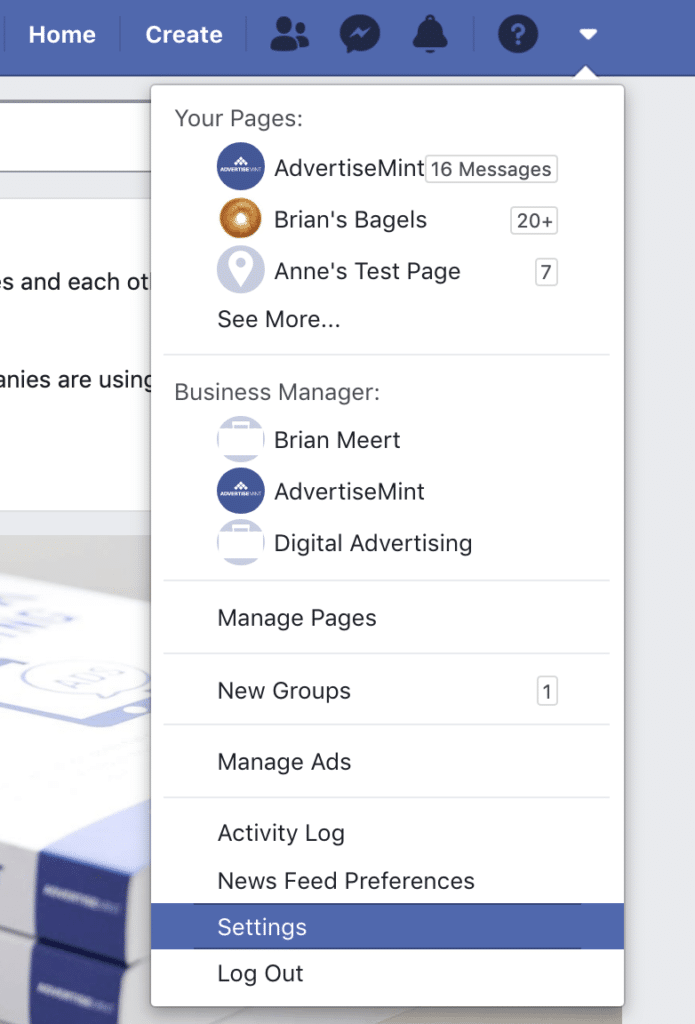The image size is (695, 1024).
Task: Select the highlighted Settings menu item
Action: tap(387, 927)
